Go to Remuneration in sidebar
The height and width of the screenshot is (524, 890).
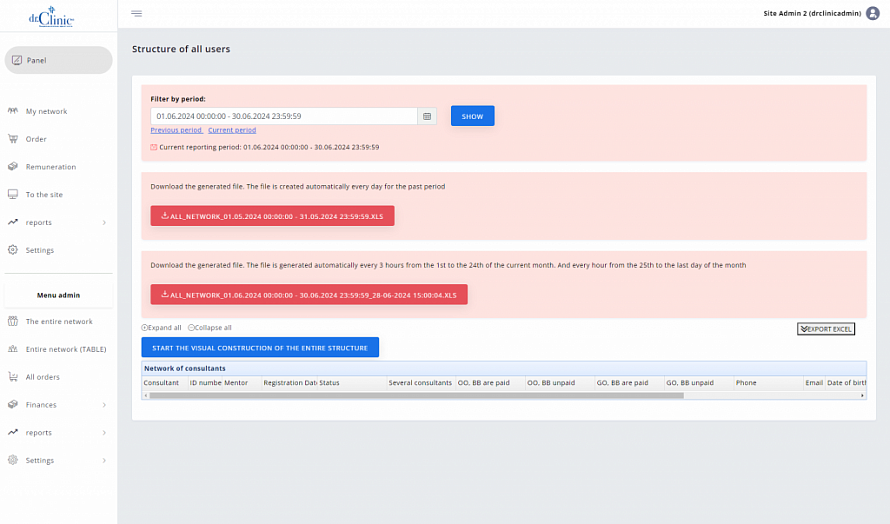(x=50, y=167)
